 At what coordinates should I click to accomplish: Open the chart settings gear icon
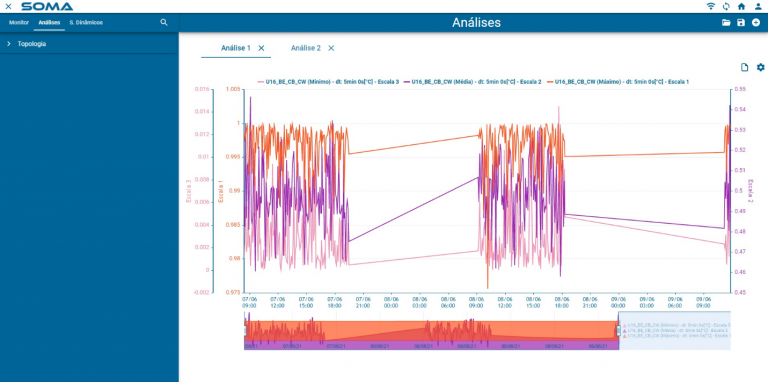click(x=761, y=67)
